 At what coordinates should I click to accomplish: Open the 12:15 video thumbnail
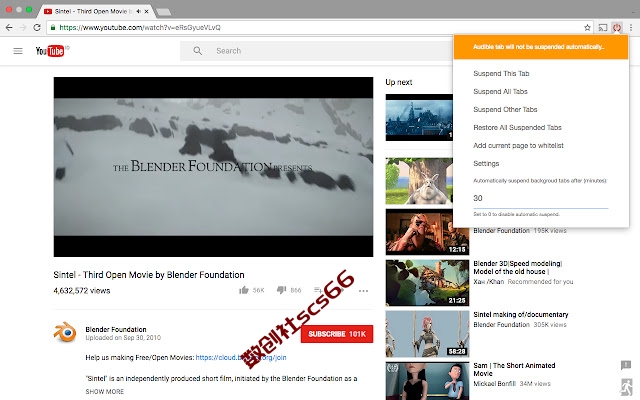tap(427, 232)
